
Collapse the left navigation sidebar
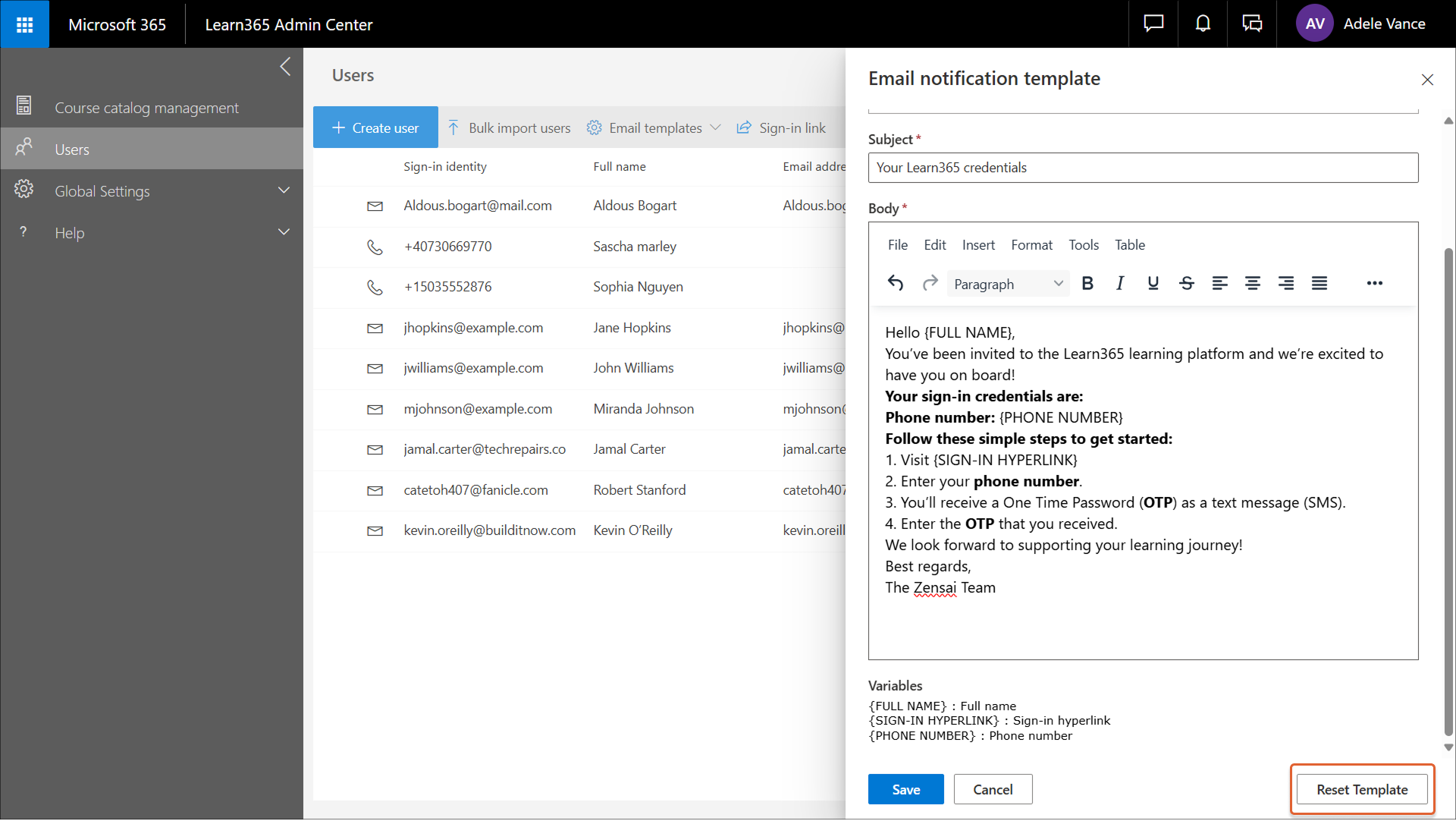[x=285, y=67]
